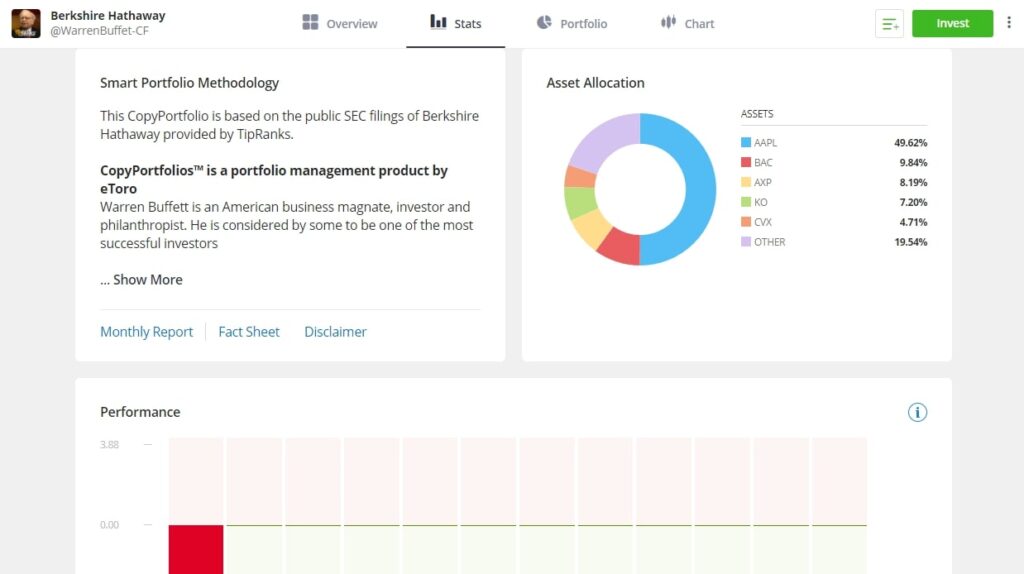This screenshot has width=1024, height=574.
Task: Click the Stats bar chart icon
Action: (x=438, y=22)
